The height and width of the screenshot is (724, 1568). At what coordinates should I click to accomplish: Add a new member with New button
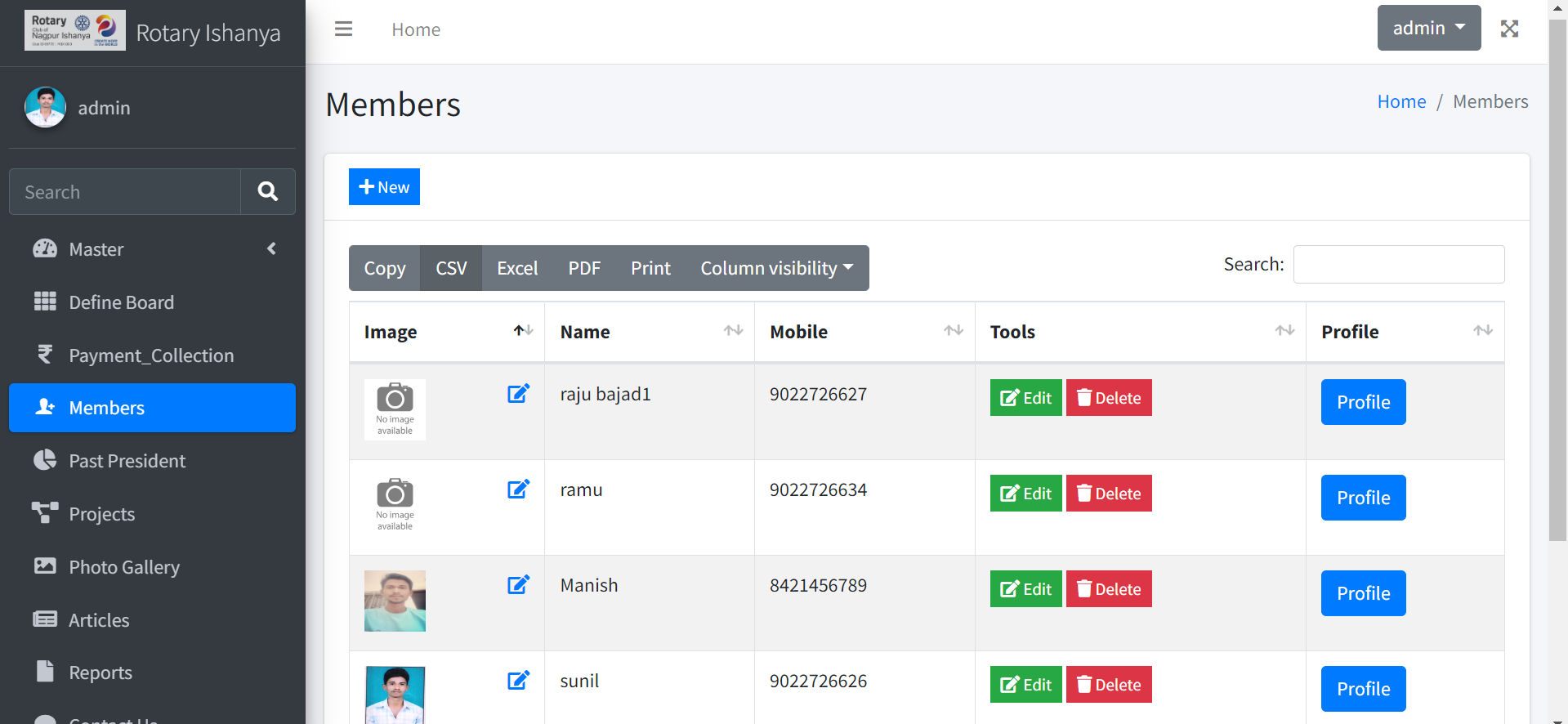click(x=384, y=187)
